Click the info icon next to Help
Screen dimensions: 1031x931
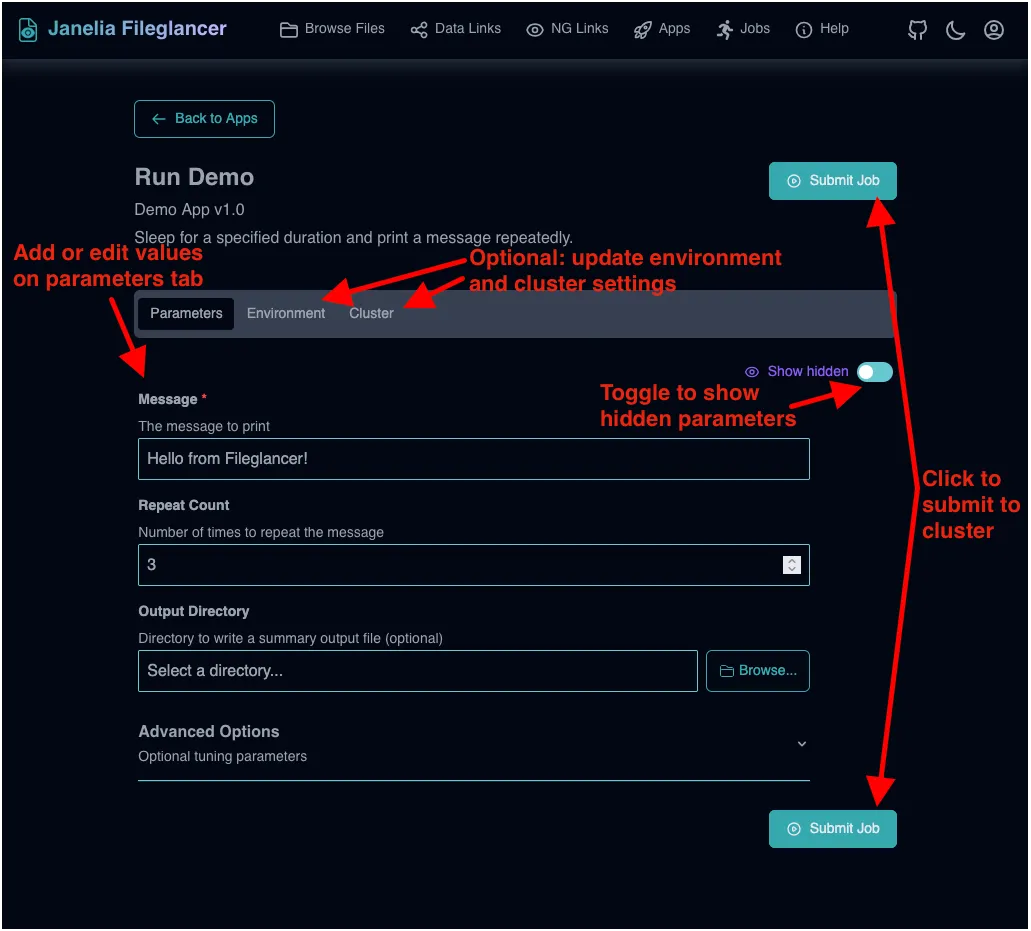[805, 29]
